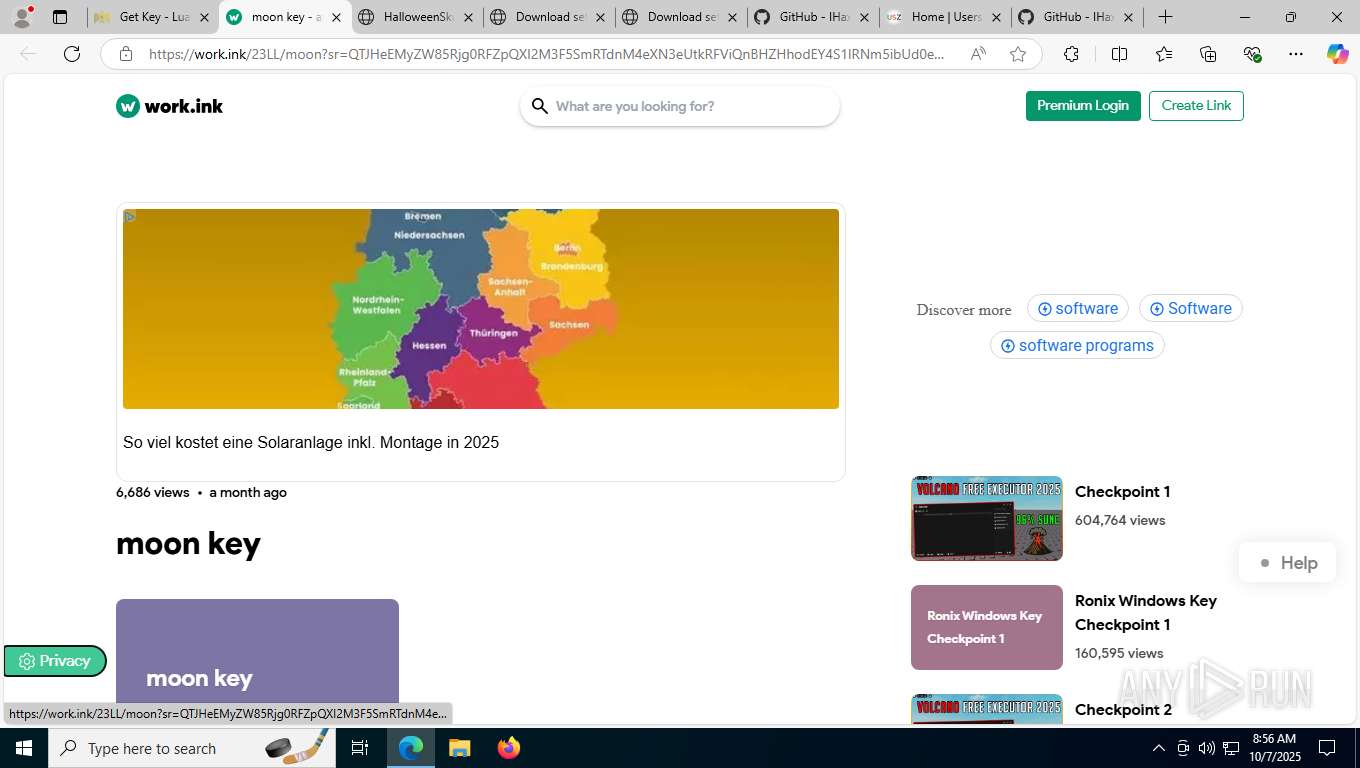View site information lock icon
1360x768 pixels.
point(126,54)
